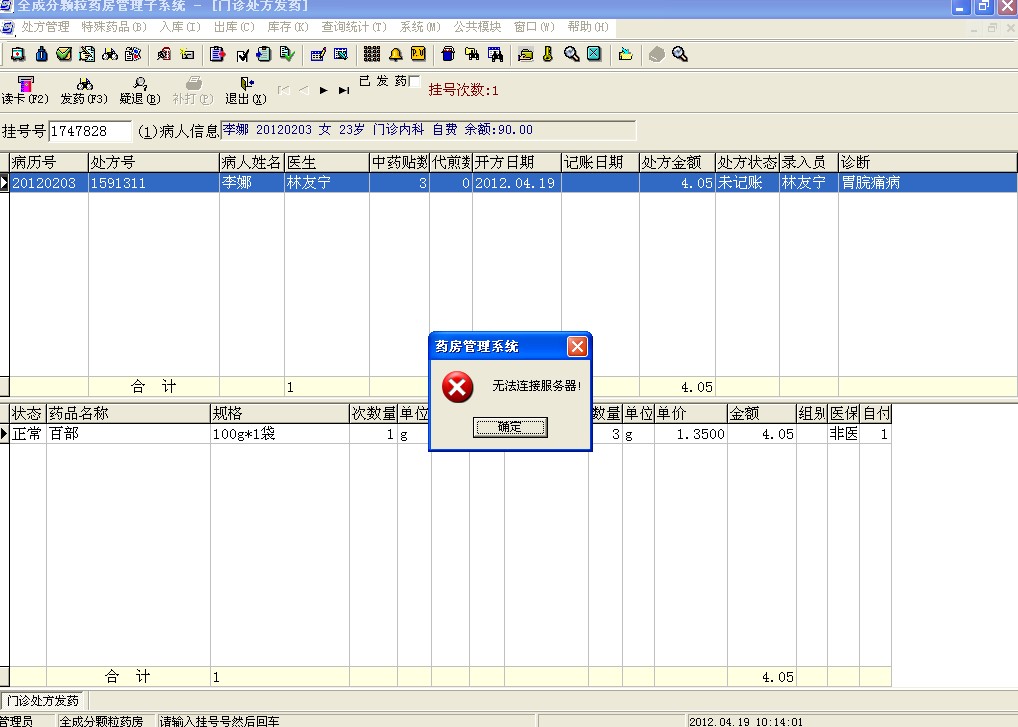Select the 门诊处方发药 bottom tab
The height and width of the screenshot is (727, 1018).
click(43, 700)
